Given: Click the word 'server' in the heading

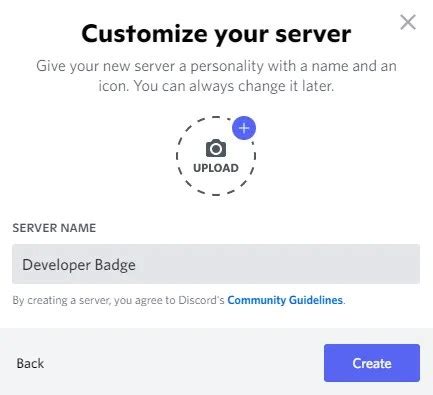Looking at the screenshot, I should point(313,34).
